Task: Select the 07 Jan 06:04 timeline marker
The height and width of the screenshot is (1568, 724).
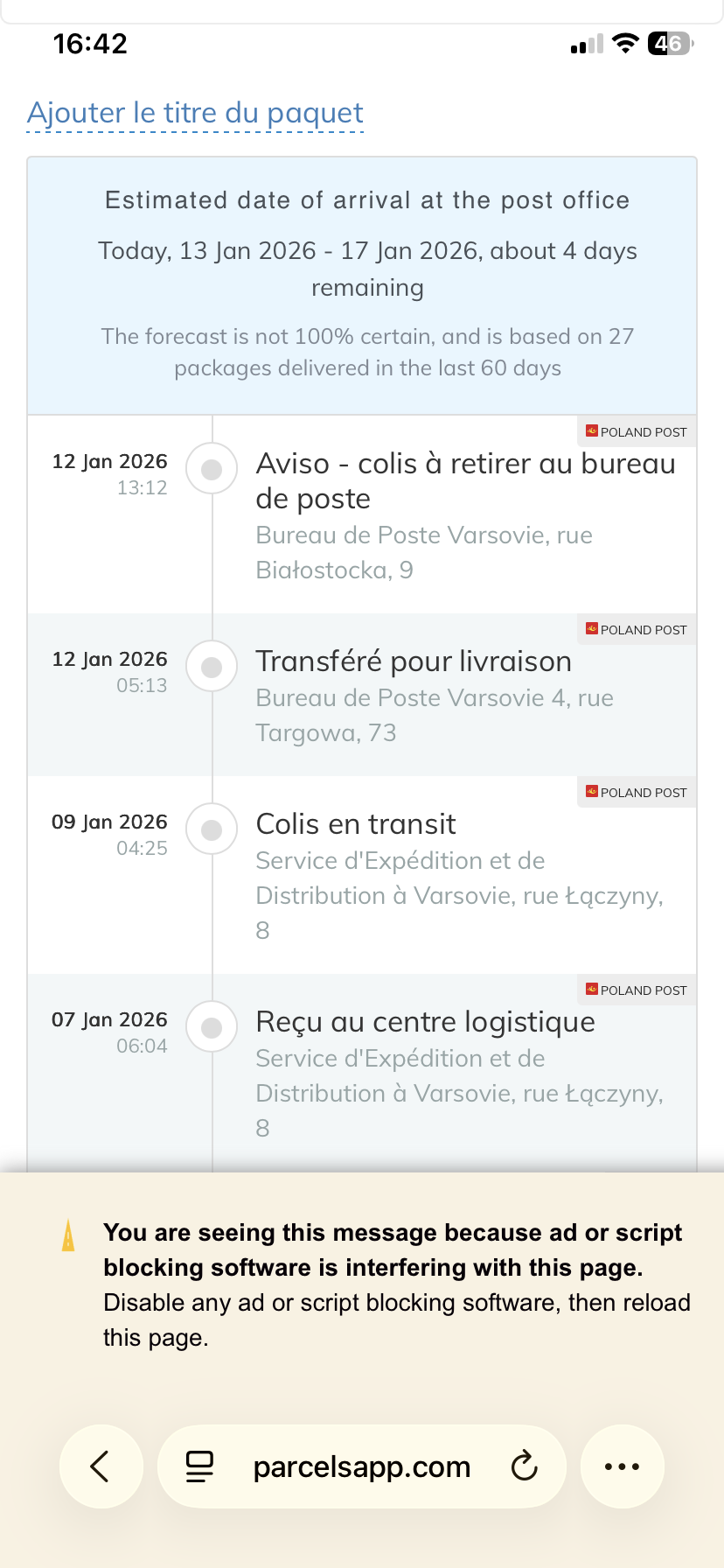Action: click(x=212, y=1028)
